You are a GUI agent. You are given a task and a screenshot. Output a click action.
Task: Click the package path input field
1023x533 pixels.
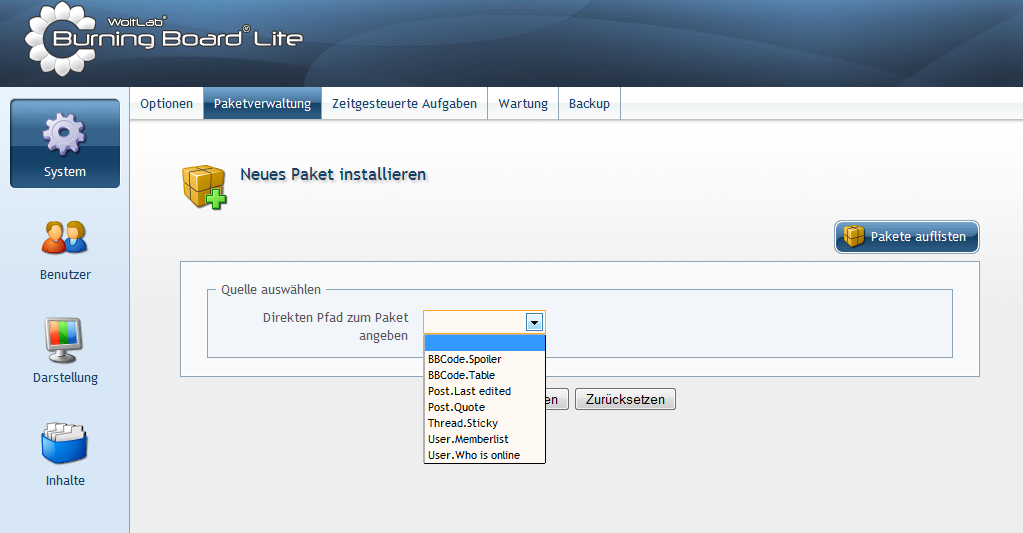[x=474, y=322]
